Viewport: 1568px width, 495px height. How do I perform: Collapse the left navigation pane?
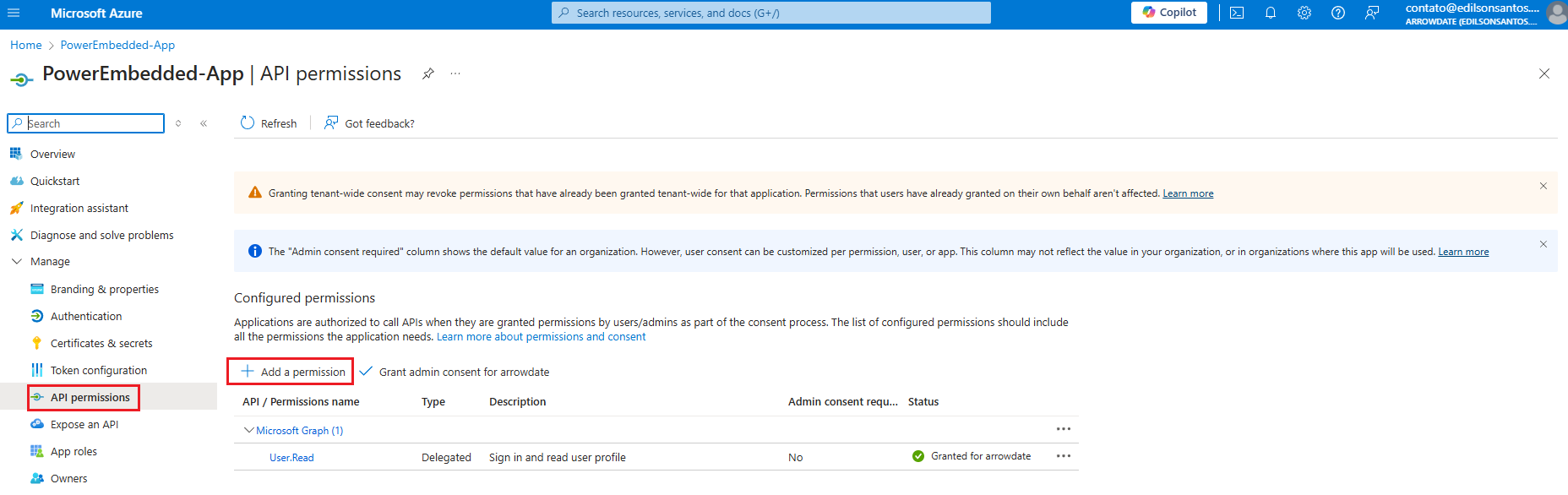pos(204,123)
